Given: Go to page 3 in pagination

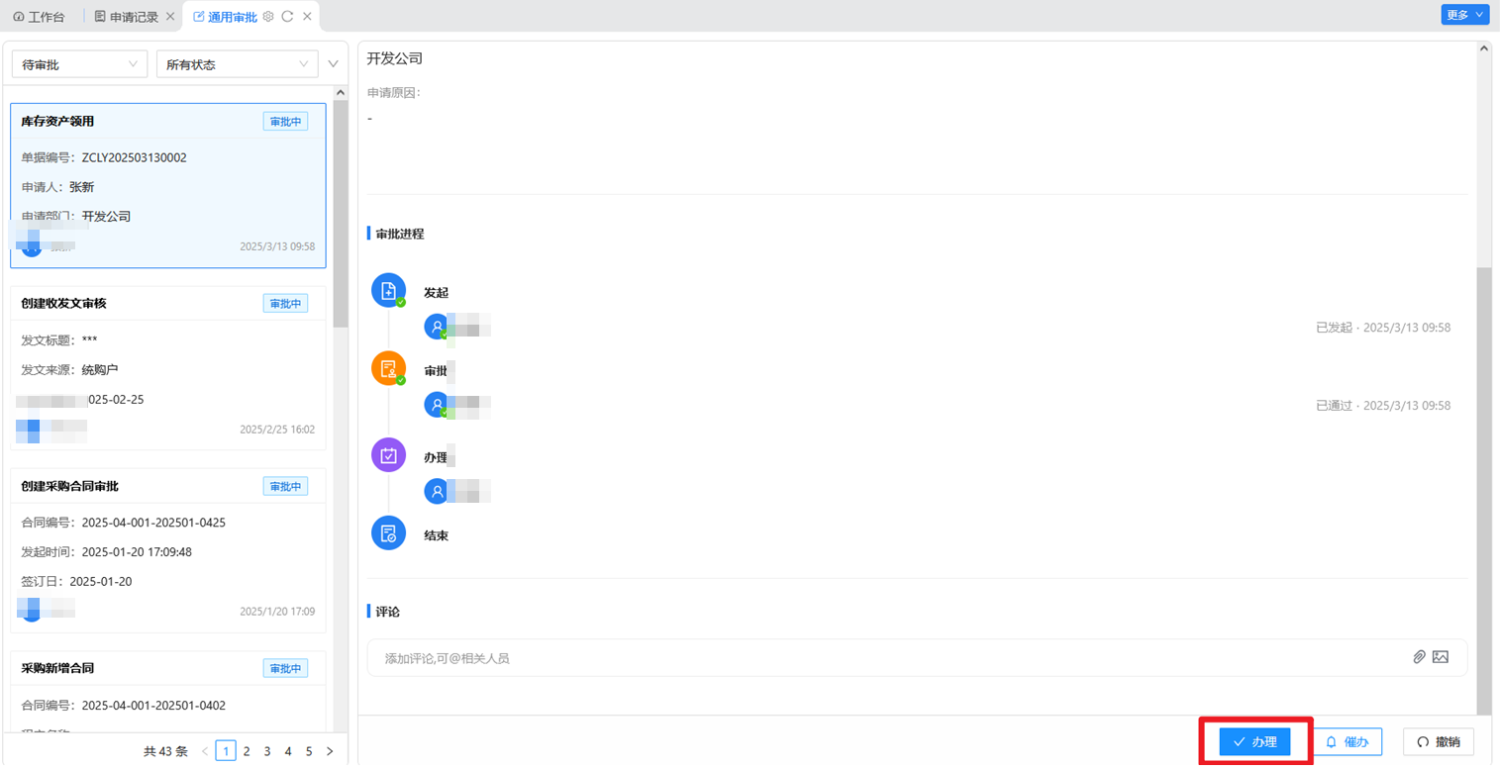Looking at the screenshot, I should point(267,751).
